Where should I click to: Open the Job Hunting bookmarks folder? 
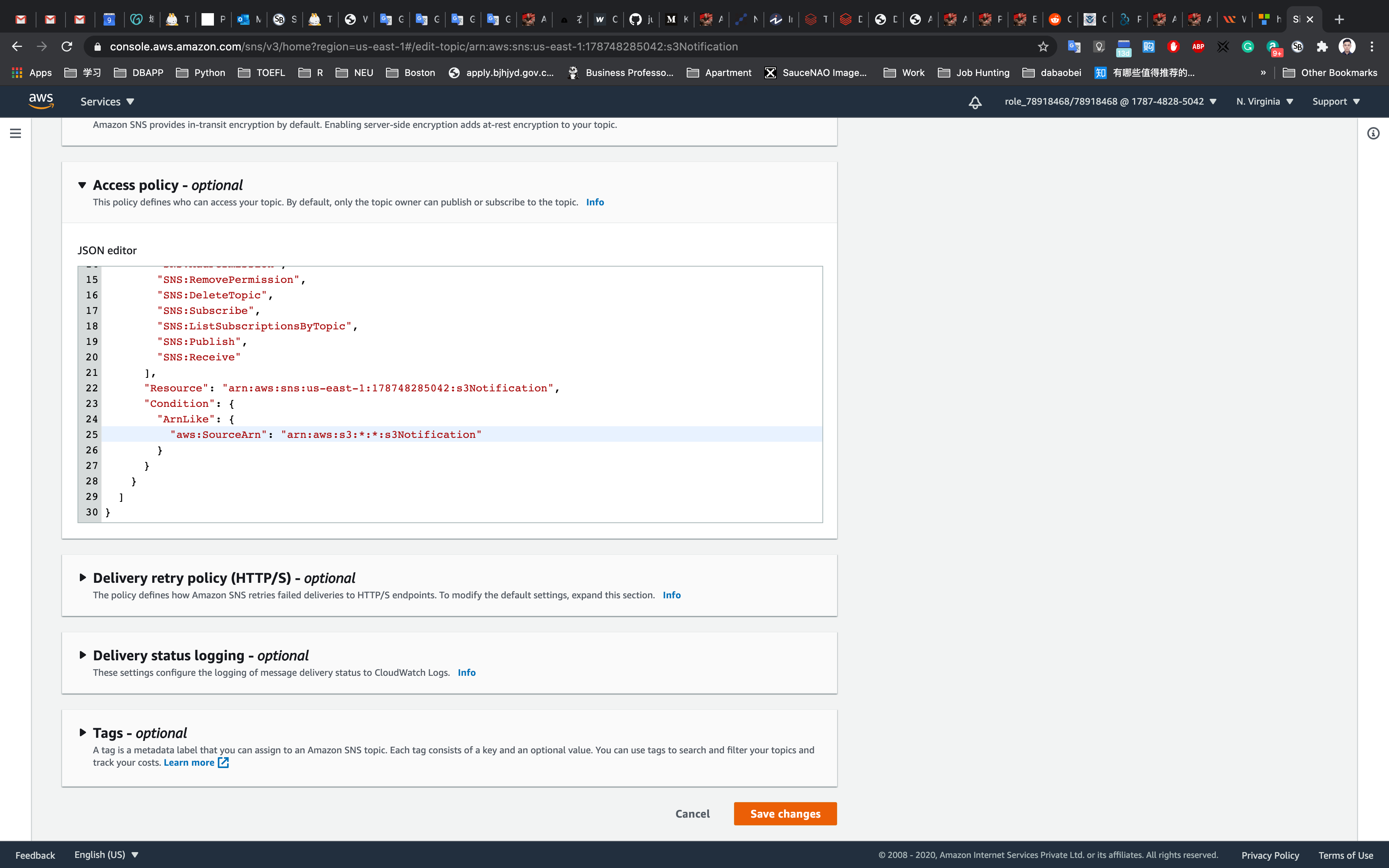[x=974, y=72]
